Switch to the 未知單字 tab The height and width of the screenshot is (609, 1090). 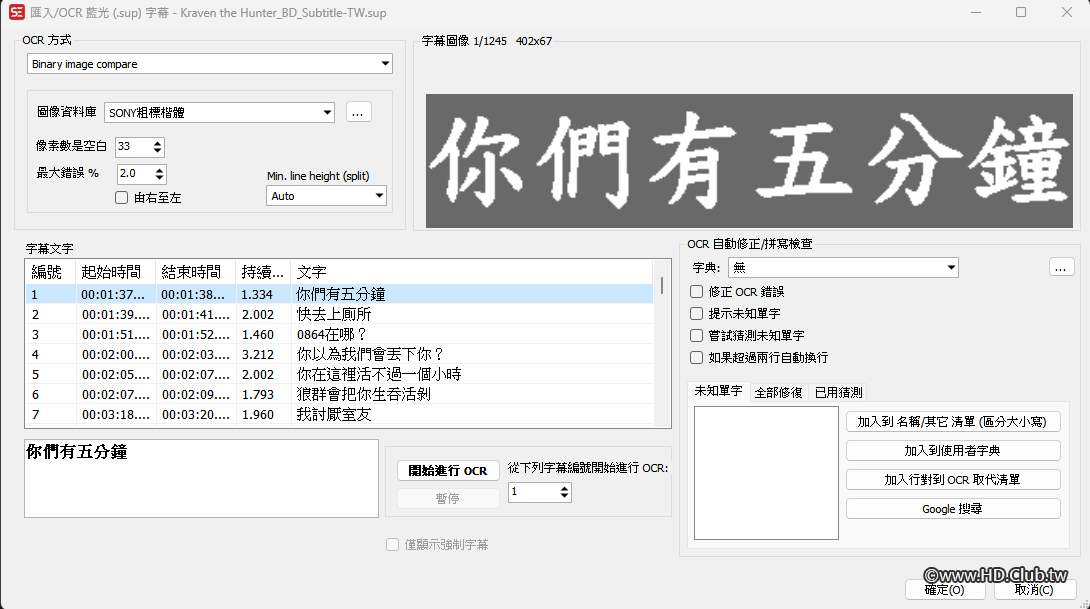tap(719, 391)
